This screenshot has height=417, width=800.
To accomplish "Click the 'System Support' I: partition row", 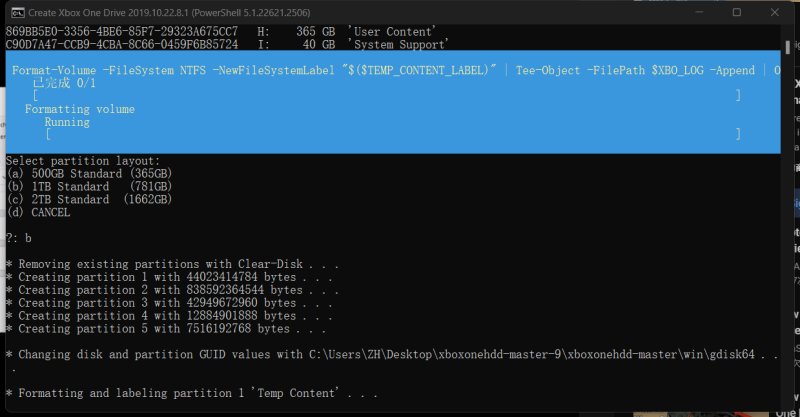I will click(x=225, y=45).
